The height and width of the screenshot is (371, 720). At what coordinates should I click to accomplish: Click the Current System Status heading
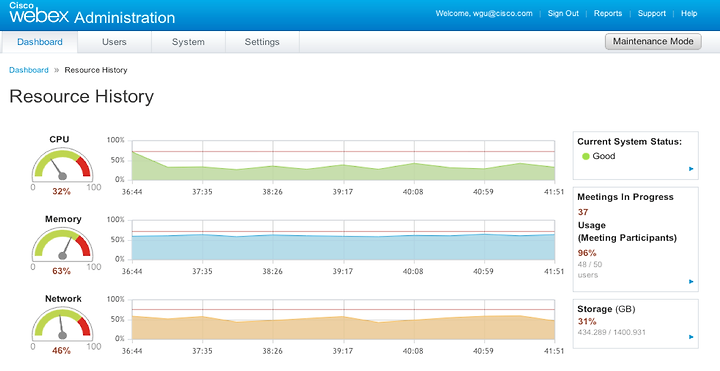630,142
